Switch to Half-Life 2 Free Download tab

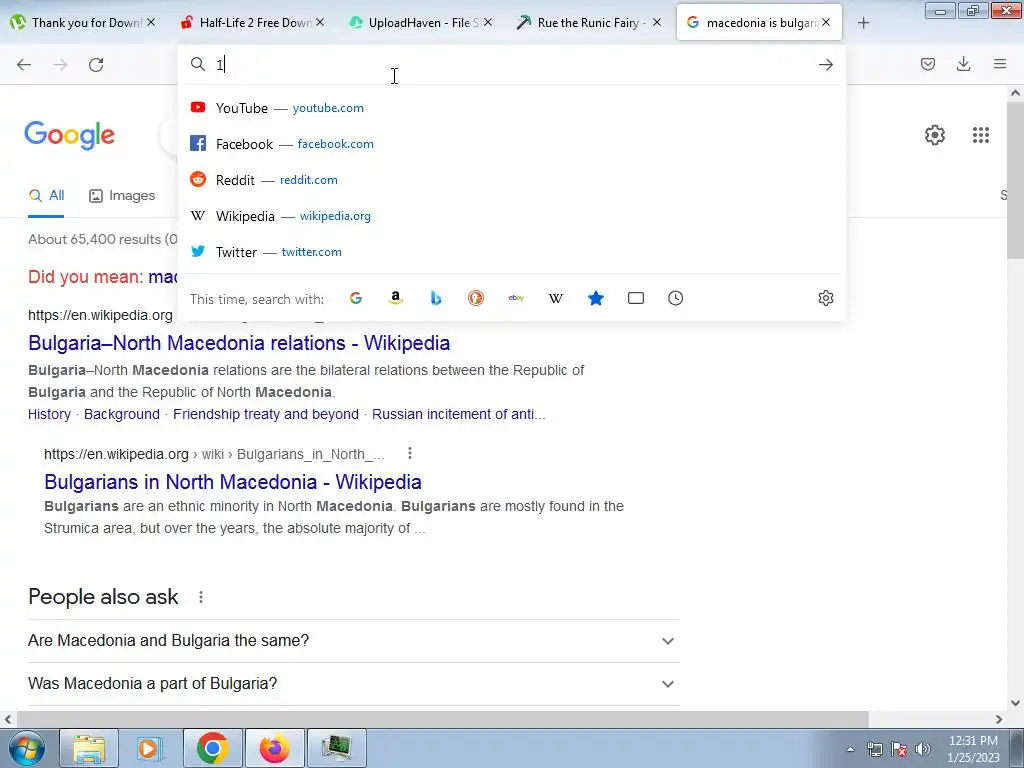pyautogui.click(x=248, y=23)
